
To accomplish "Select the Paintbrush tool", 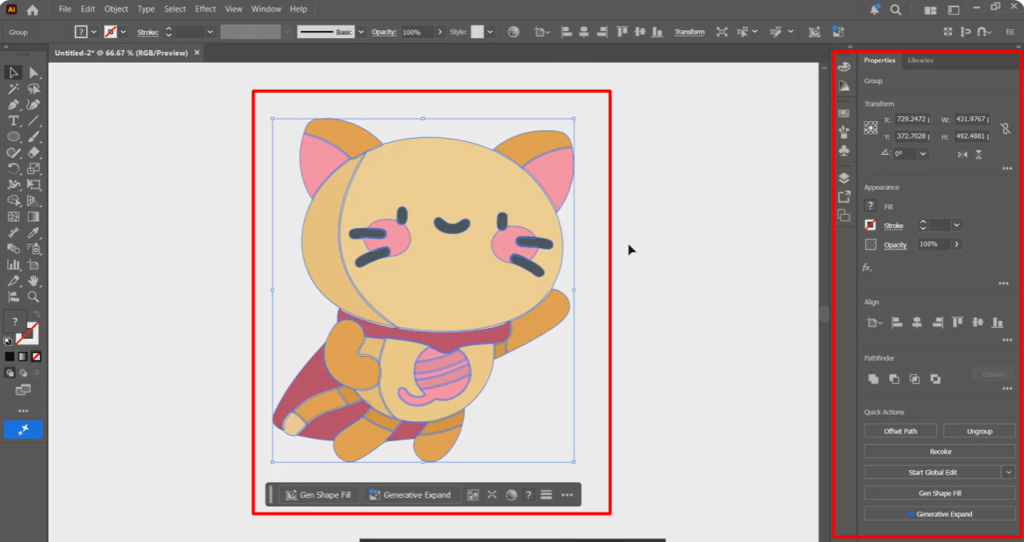I will click(33, 136).
